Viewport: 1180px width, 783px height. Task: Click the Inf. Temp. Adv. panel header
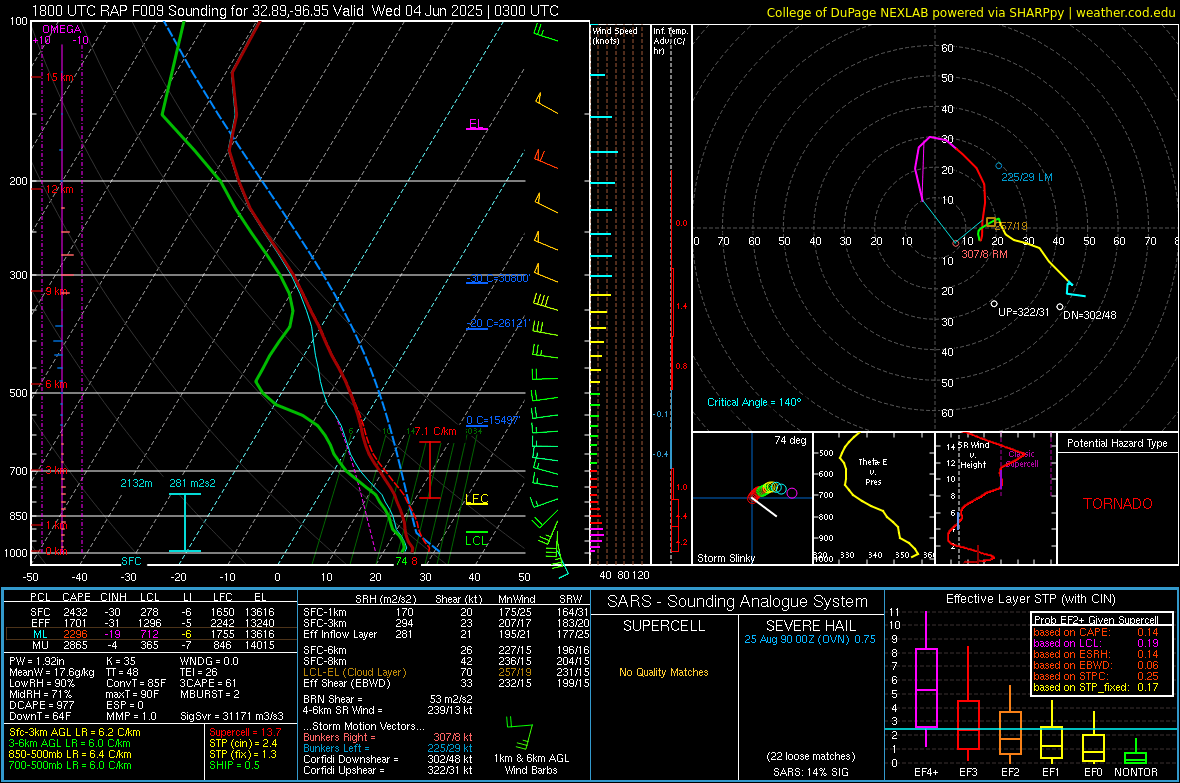(x=670, y=41)
